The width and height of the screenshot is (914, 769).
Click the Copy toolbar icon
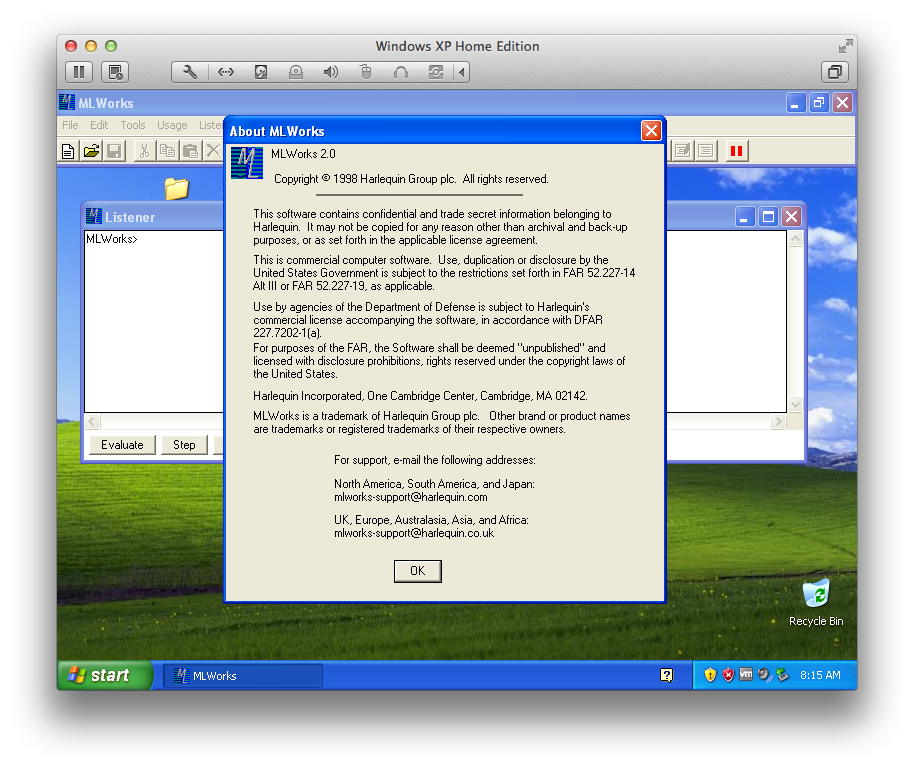pos(167,151)
